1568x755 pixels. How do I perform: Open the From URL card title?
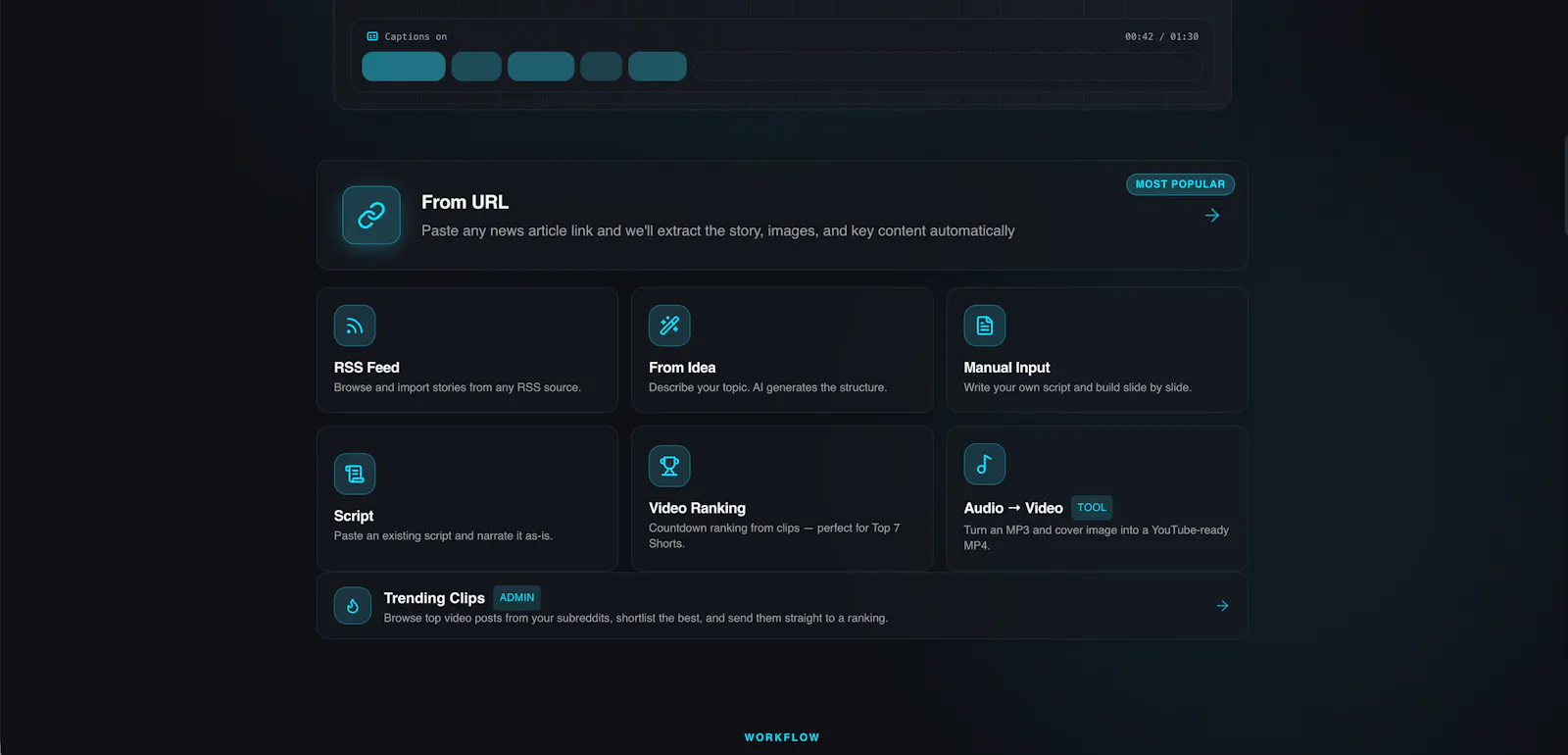coord(465,202)
